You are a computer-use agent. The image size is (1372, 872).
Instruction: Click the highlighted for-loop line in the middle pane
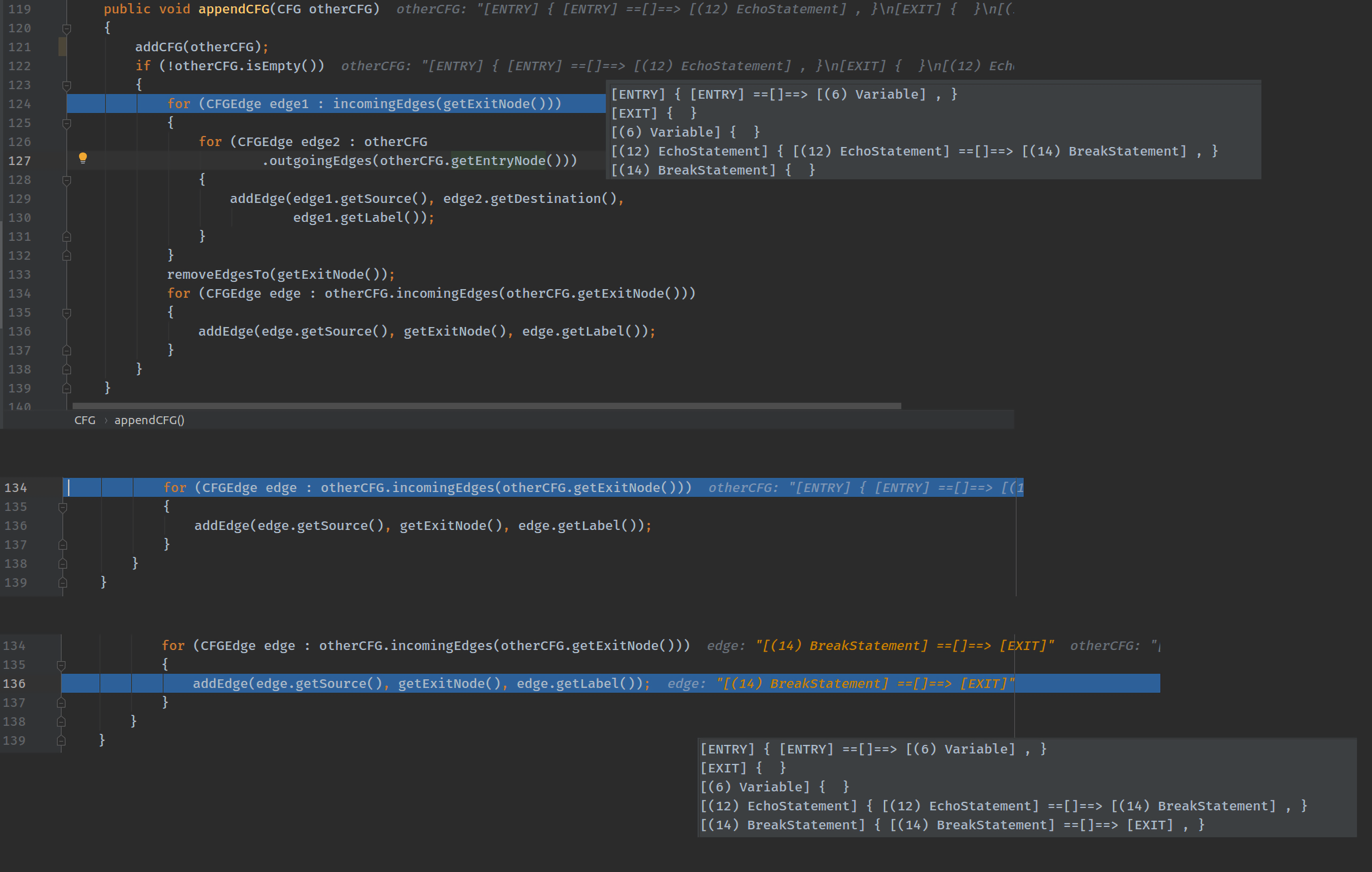[x=543, y=488]
